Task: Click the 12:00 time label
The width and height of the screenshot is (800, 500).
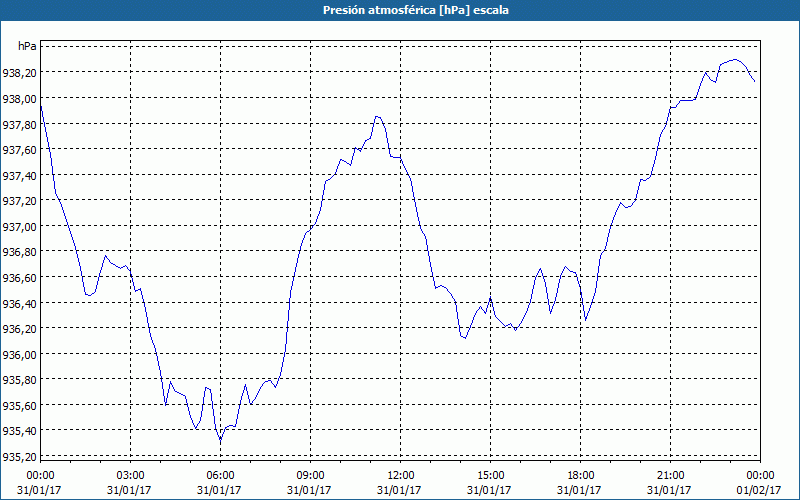Action: (x=401, y=476)
